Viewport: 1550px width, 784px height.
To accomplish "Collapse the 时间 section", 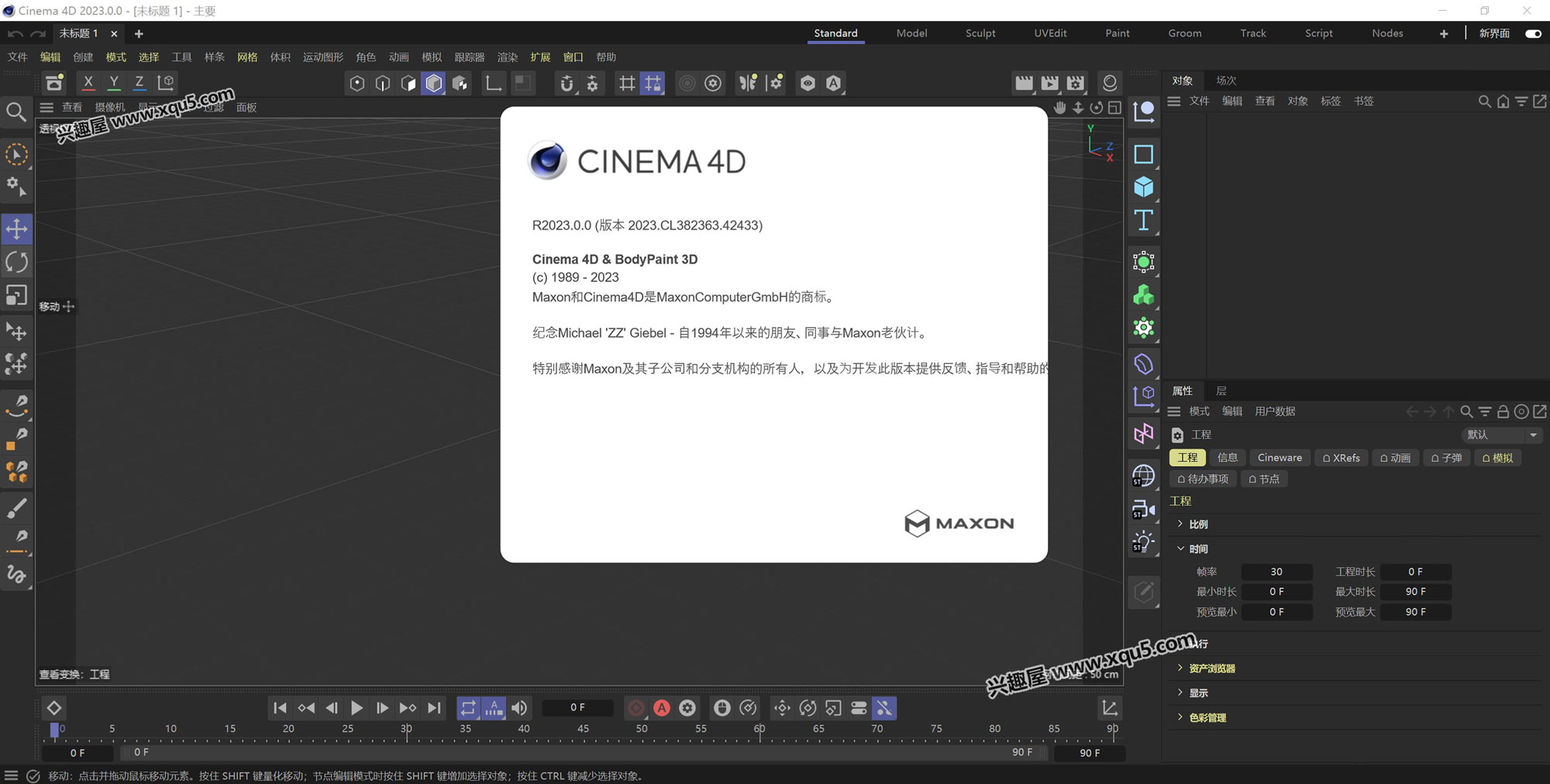I will (1180, 548).
